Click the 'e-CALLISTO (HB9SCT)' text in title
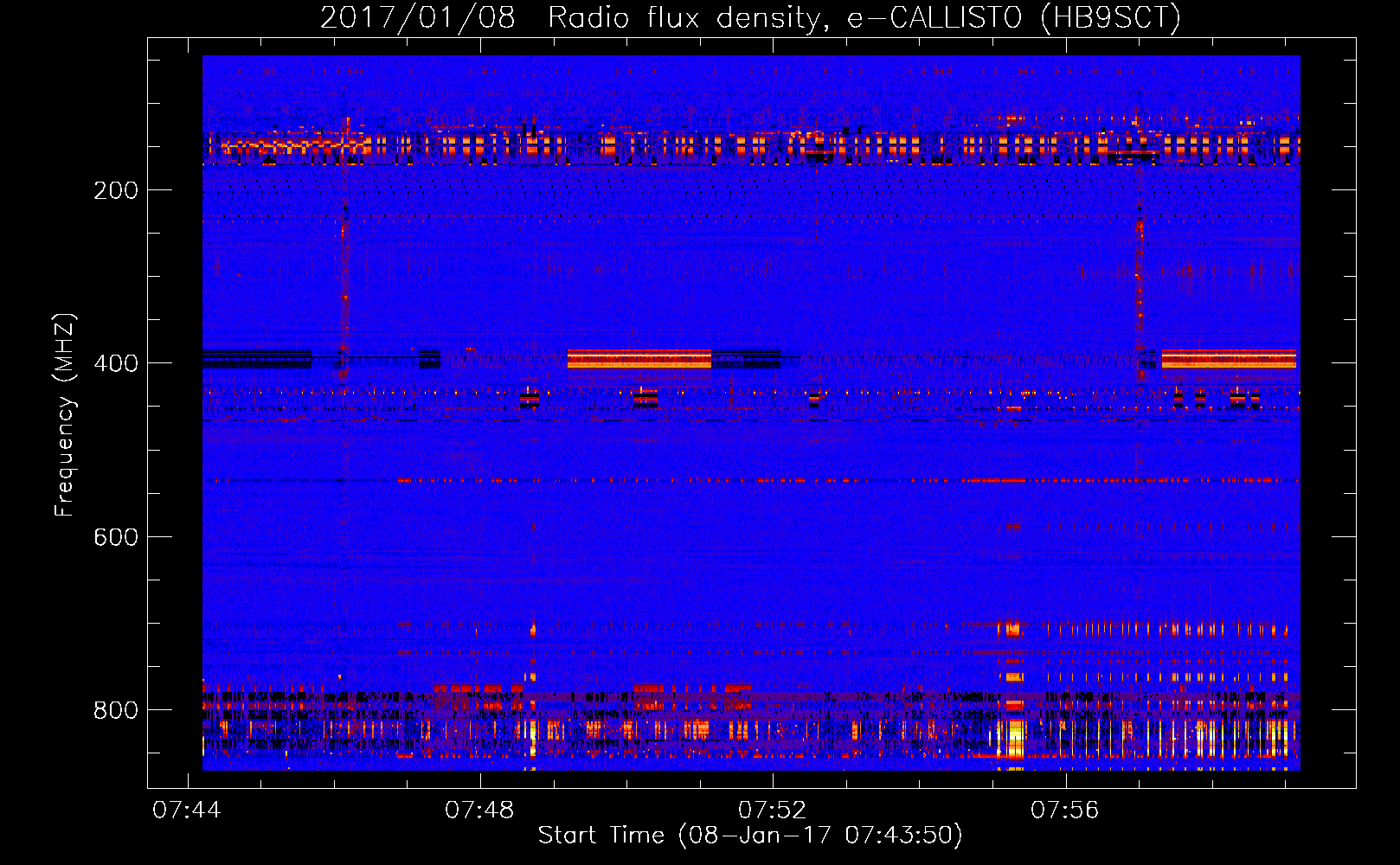The width and height of the screenshot is (1400, 865). point(1014,17)
